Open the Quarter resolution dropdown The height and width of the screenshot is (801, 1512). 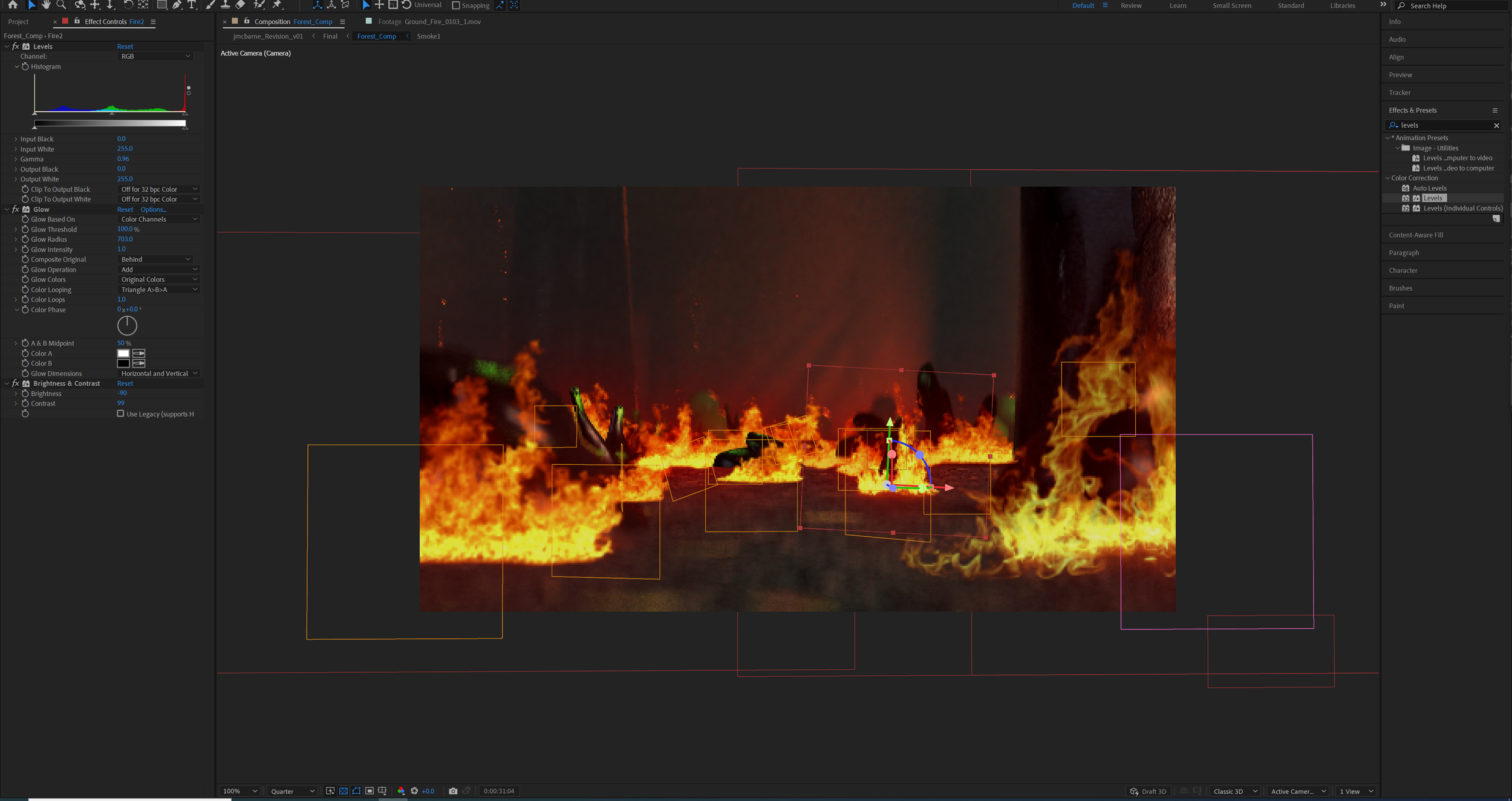[292, 791]
